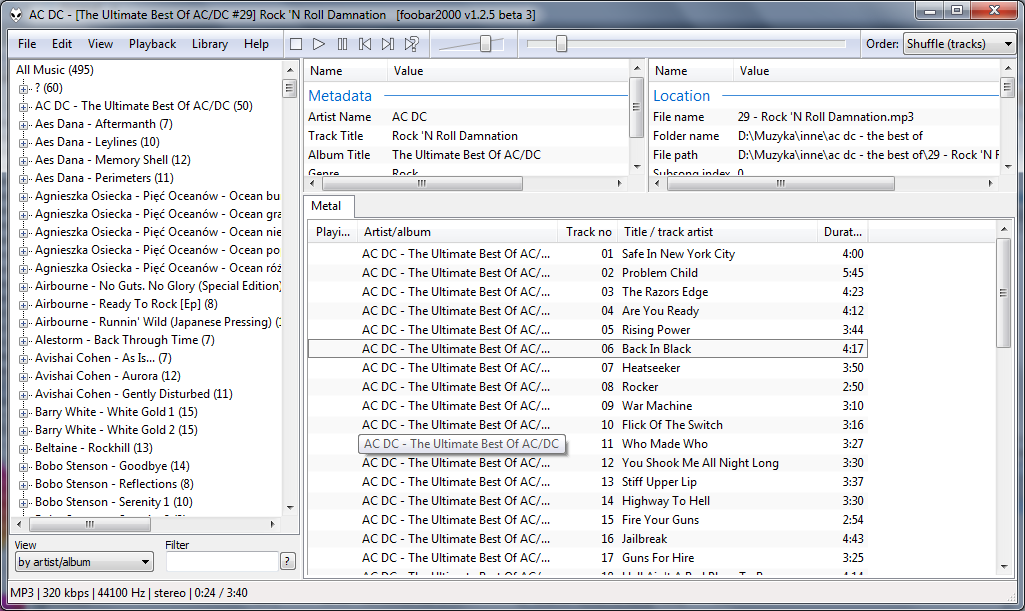Open the Library menu

click(x=210, y=44)
